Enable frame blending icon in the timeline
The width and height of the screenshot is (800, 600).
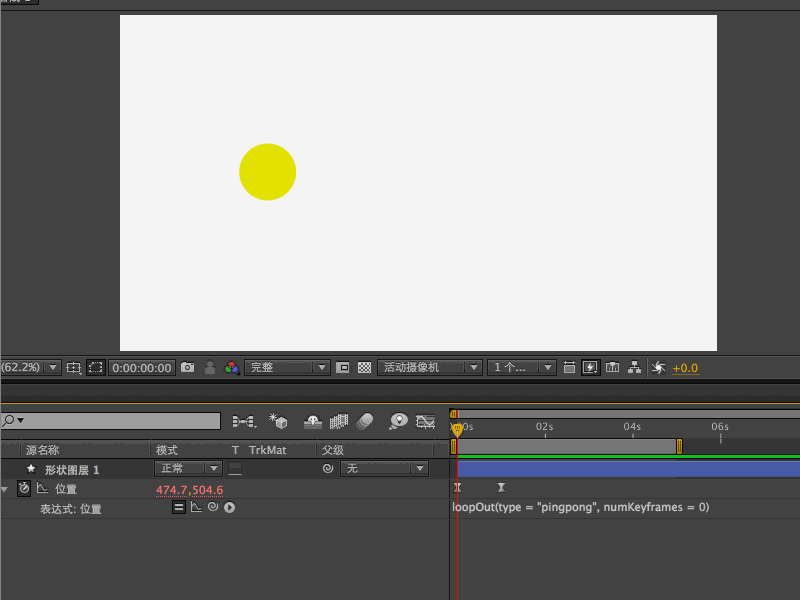(339, 421)
